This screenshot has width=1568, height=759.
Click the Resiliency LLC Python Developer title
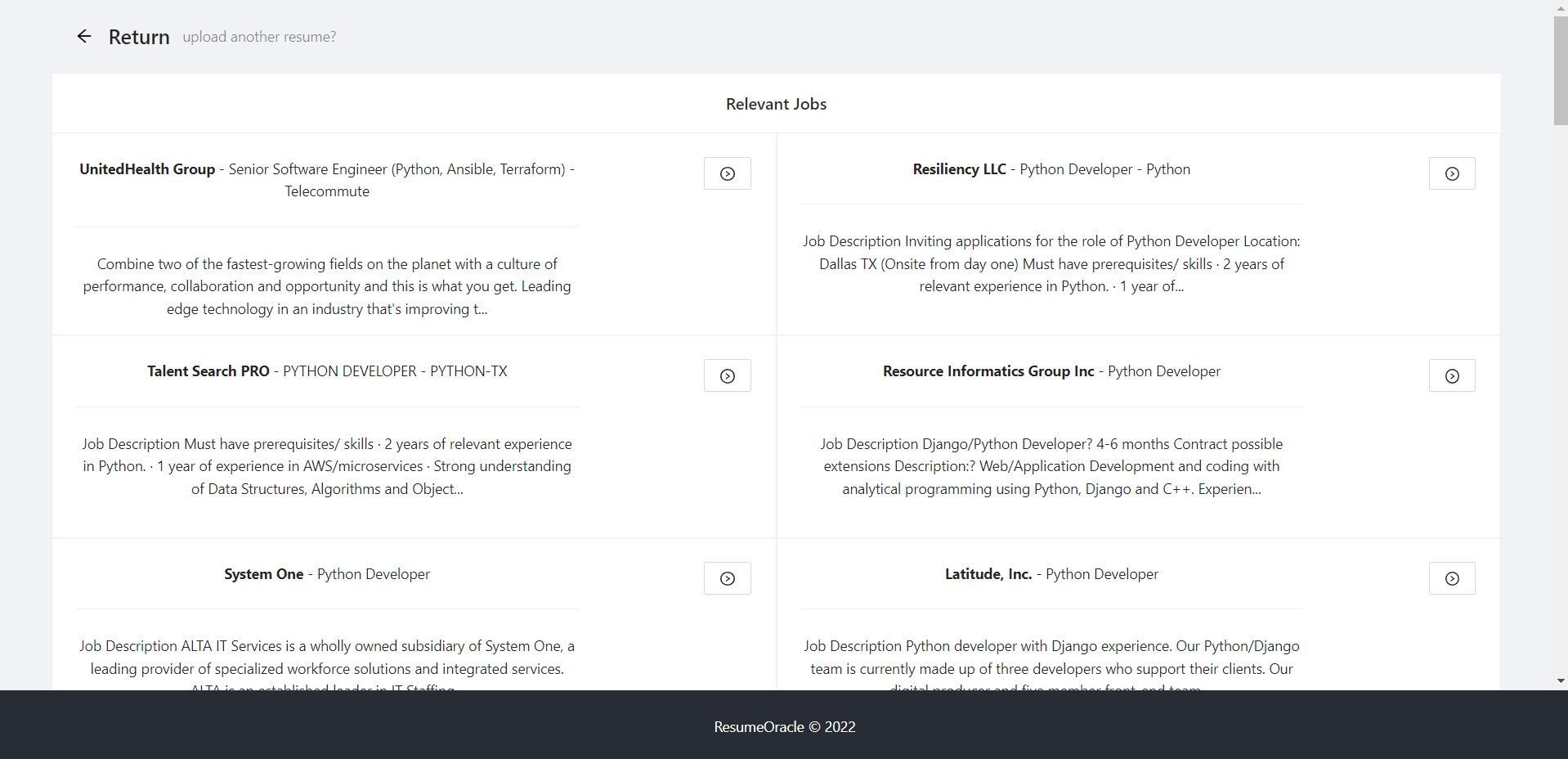[x=1051, y=169]
